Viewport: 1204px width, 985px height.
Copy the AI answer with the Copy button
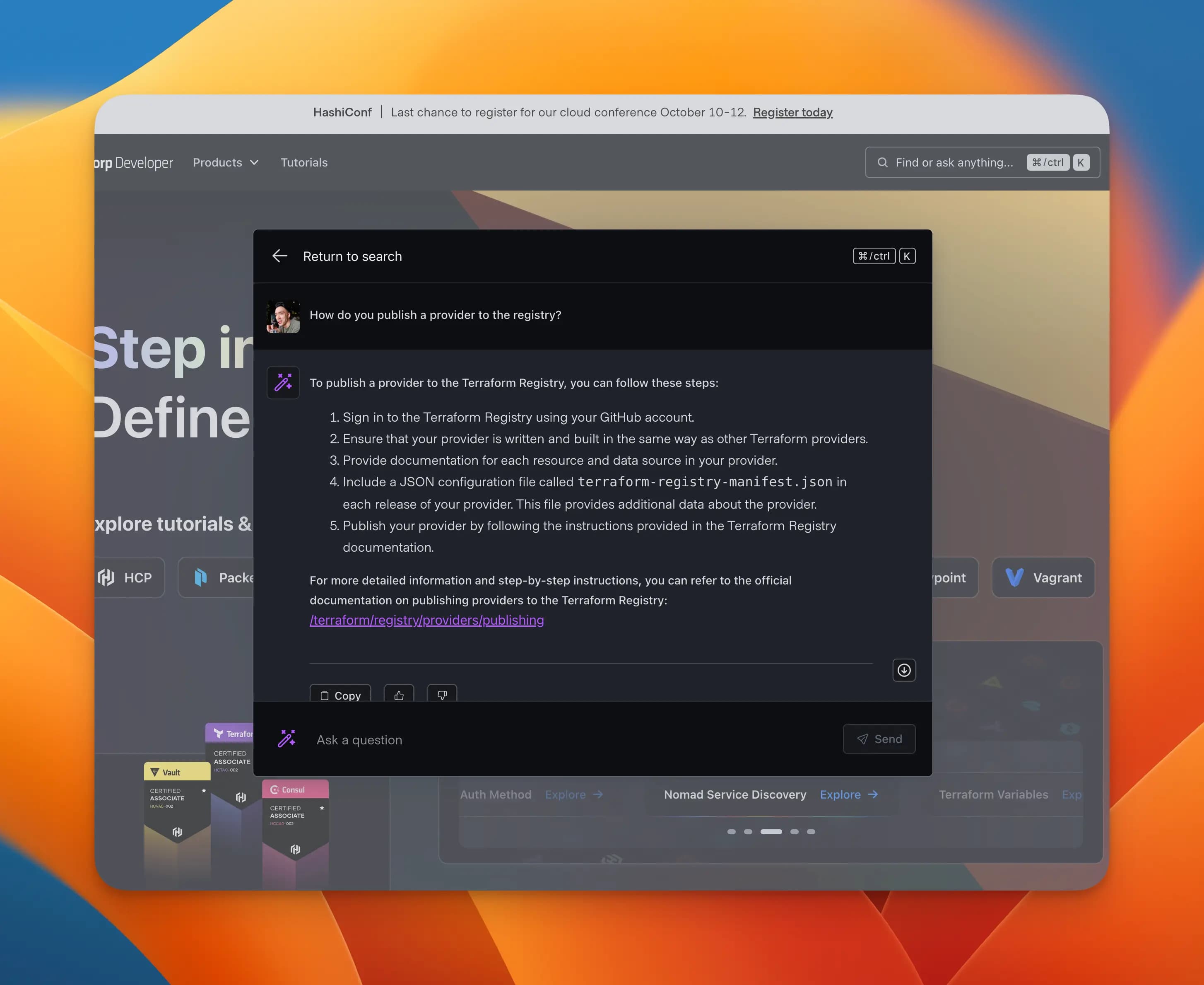(340, 695)
